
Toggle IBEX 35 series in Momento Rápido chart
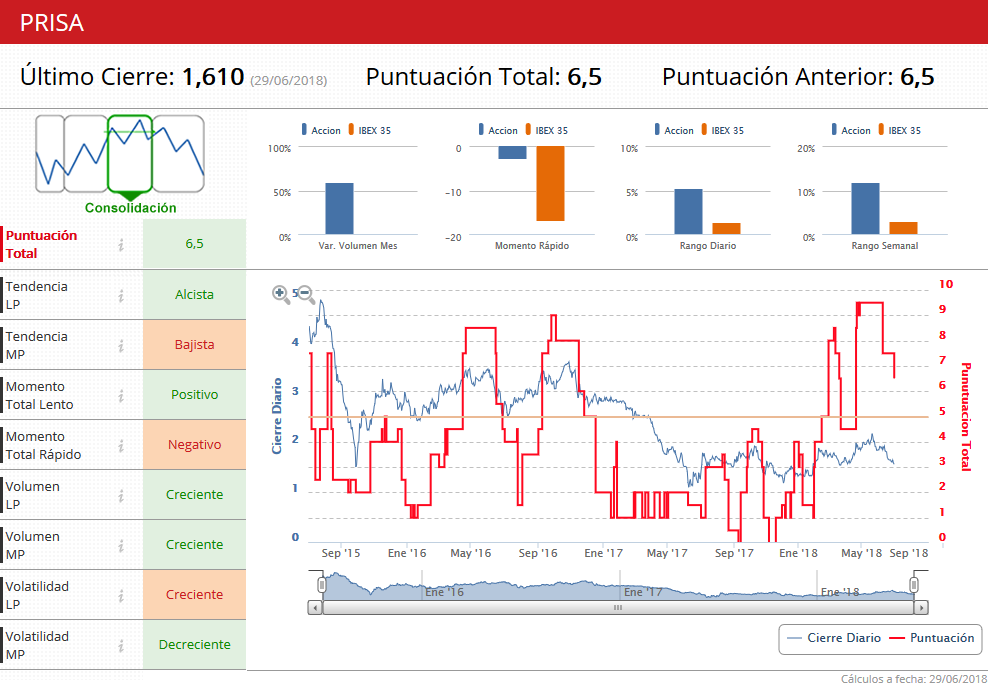click(x=547, y=130)
